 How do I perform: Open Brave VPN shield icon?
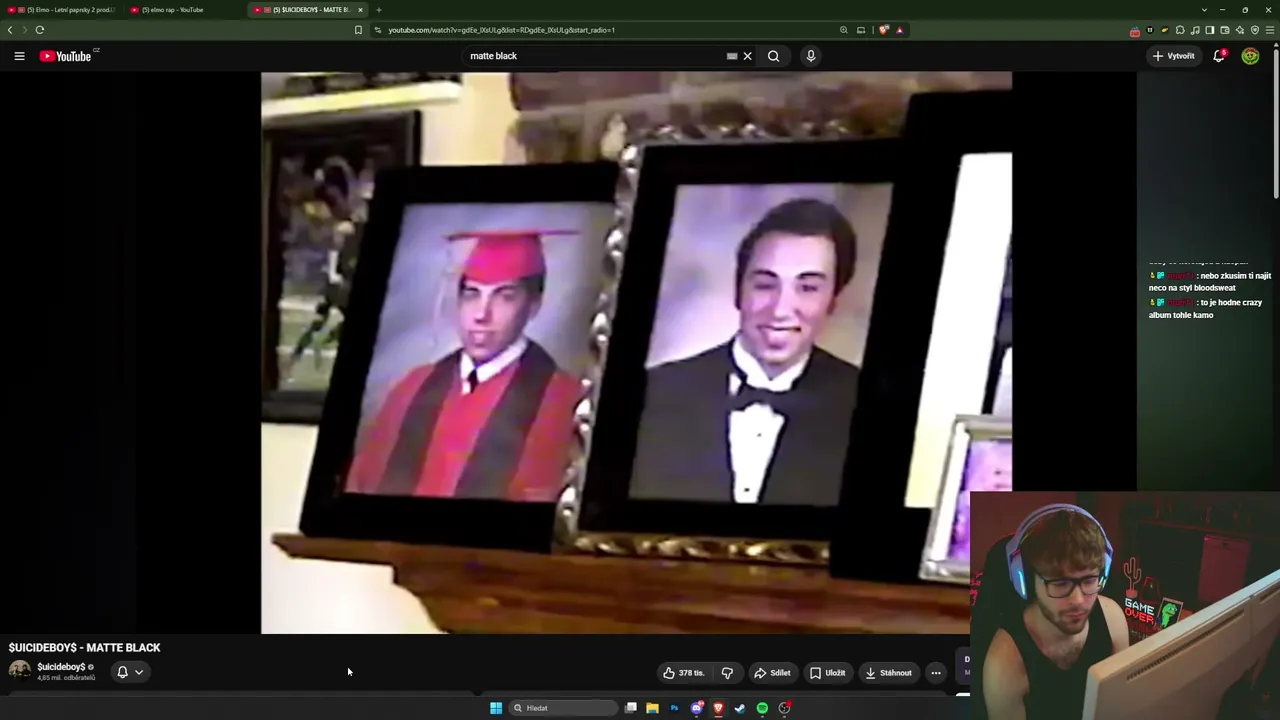coord(1255,30)
